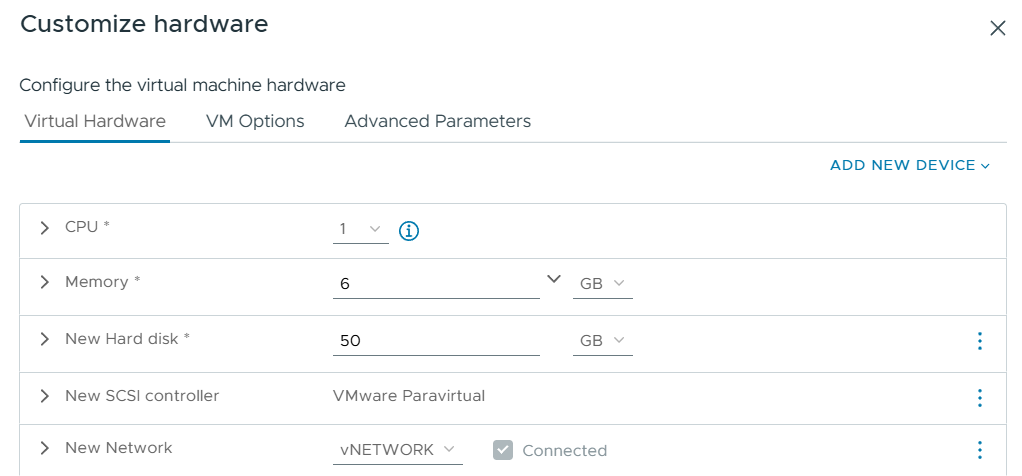Open New SCSI controller options menu
The image size is (1022, 476).
(x=979, y=397)
